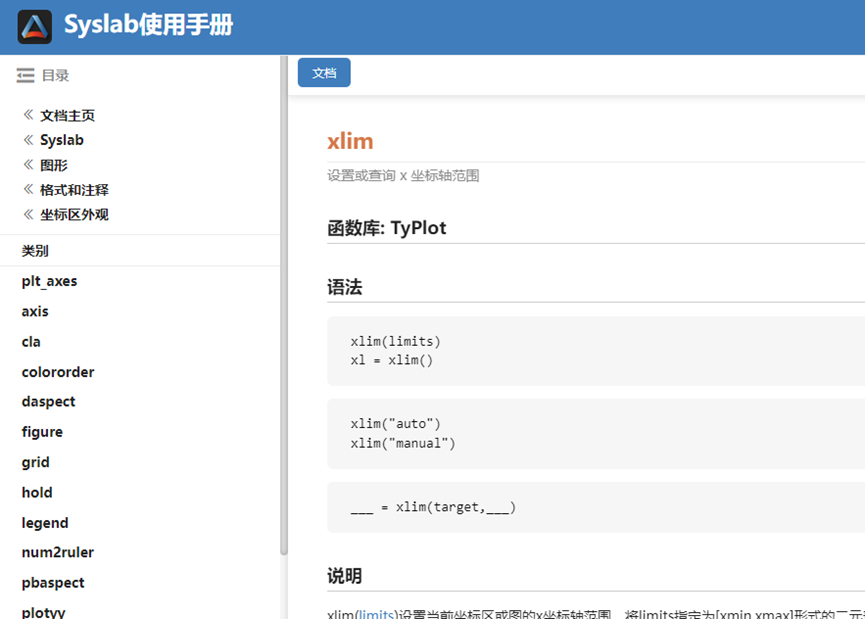Navigate to Syslab parent section
The width and height of the screenshot is (865, 619).
62,140
